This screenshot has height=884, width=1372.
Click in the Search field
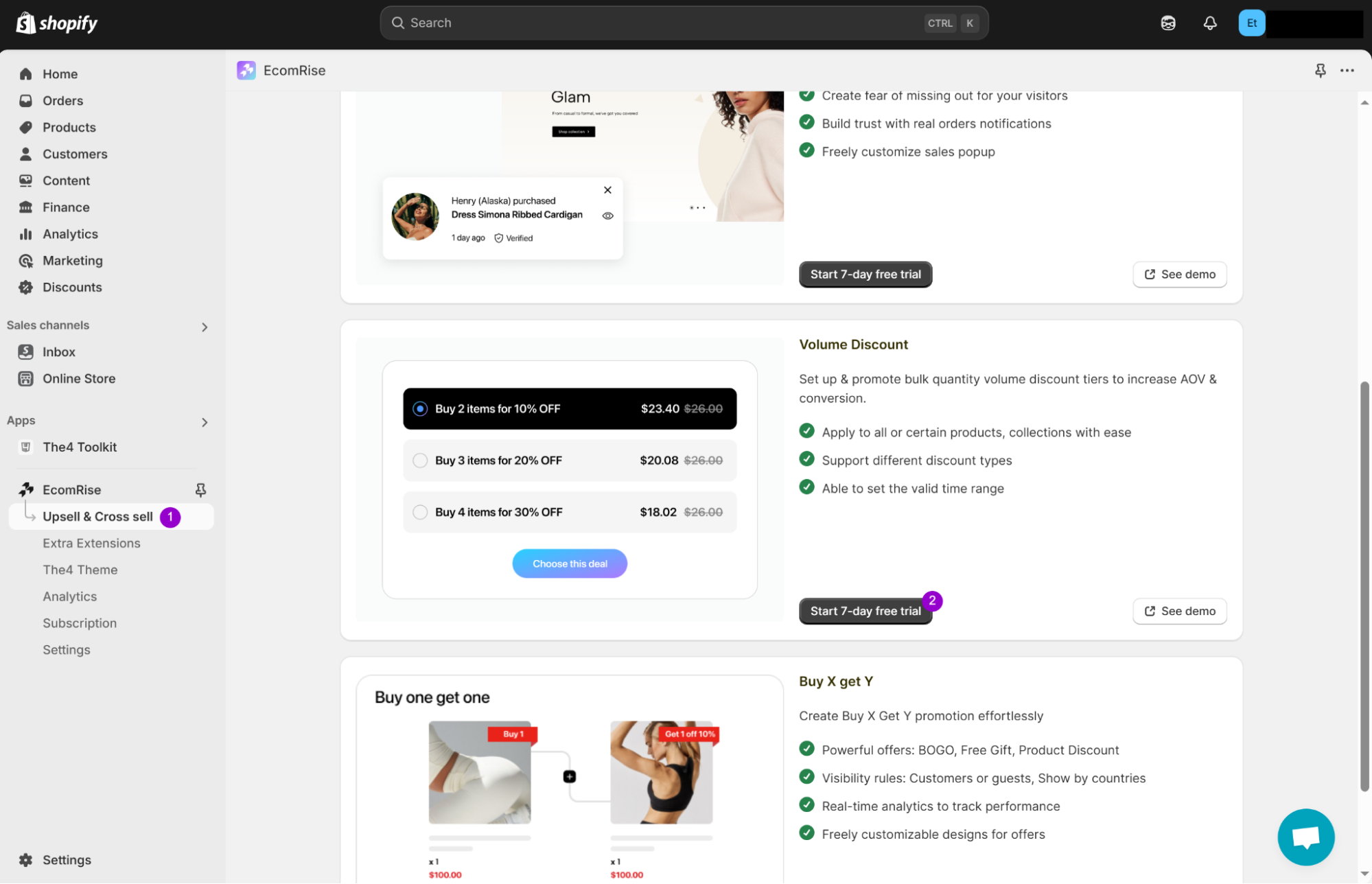(684, 23)
